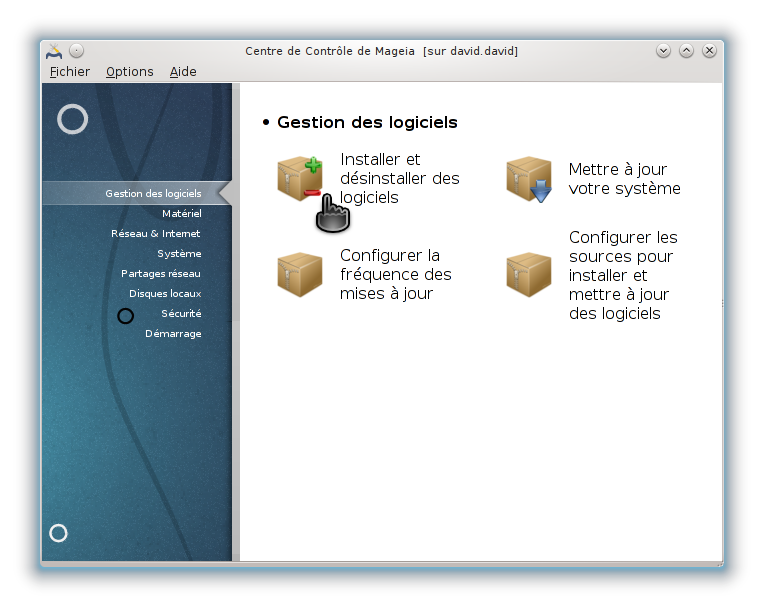Image resolution: width=764 pixels, height=607 pixels.
Task: Select the Gestion des logiciels category
Action: [x=137, y=193]
